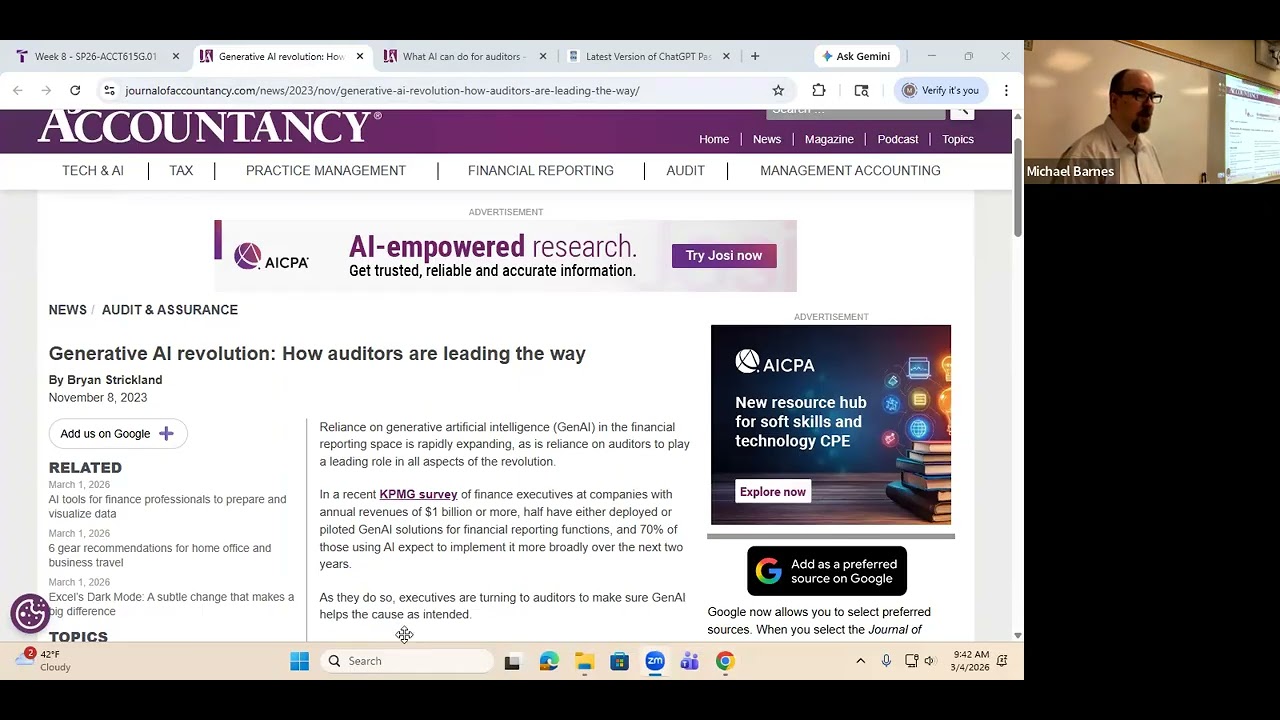Click Try Josi now ad button
This screenshot has height=720, width=1280.
tap(724, 256)
